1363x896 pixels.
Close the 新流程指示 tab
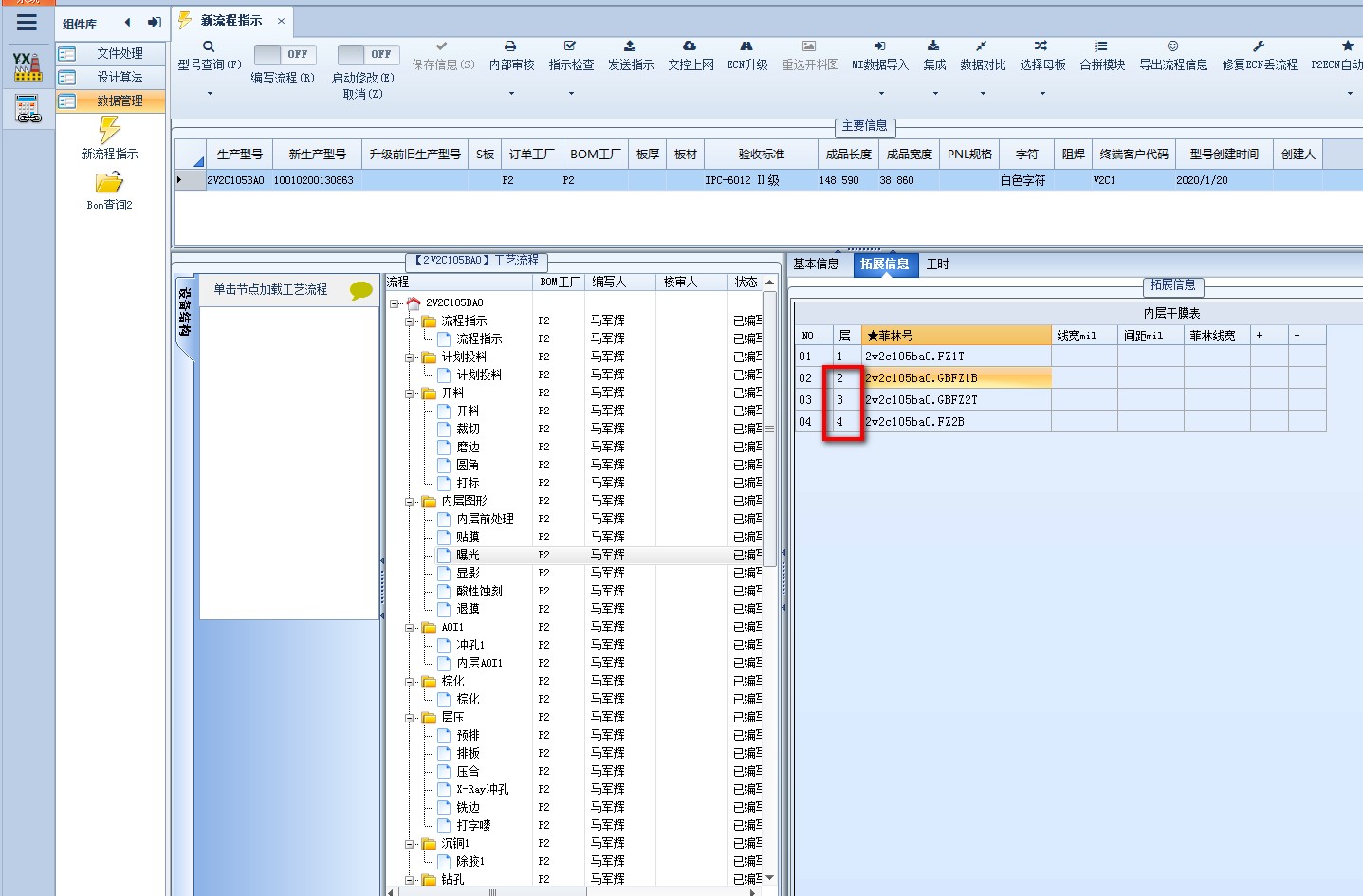(x=281, y=21)
